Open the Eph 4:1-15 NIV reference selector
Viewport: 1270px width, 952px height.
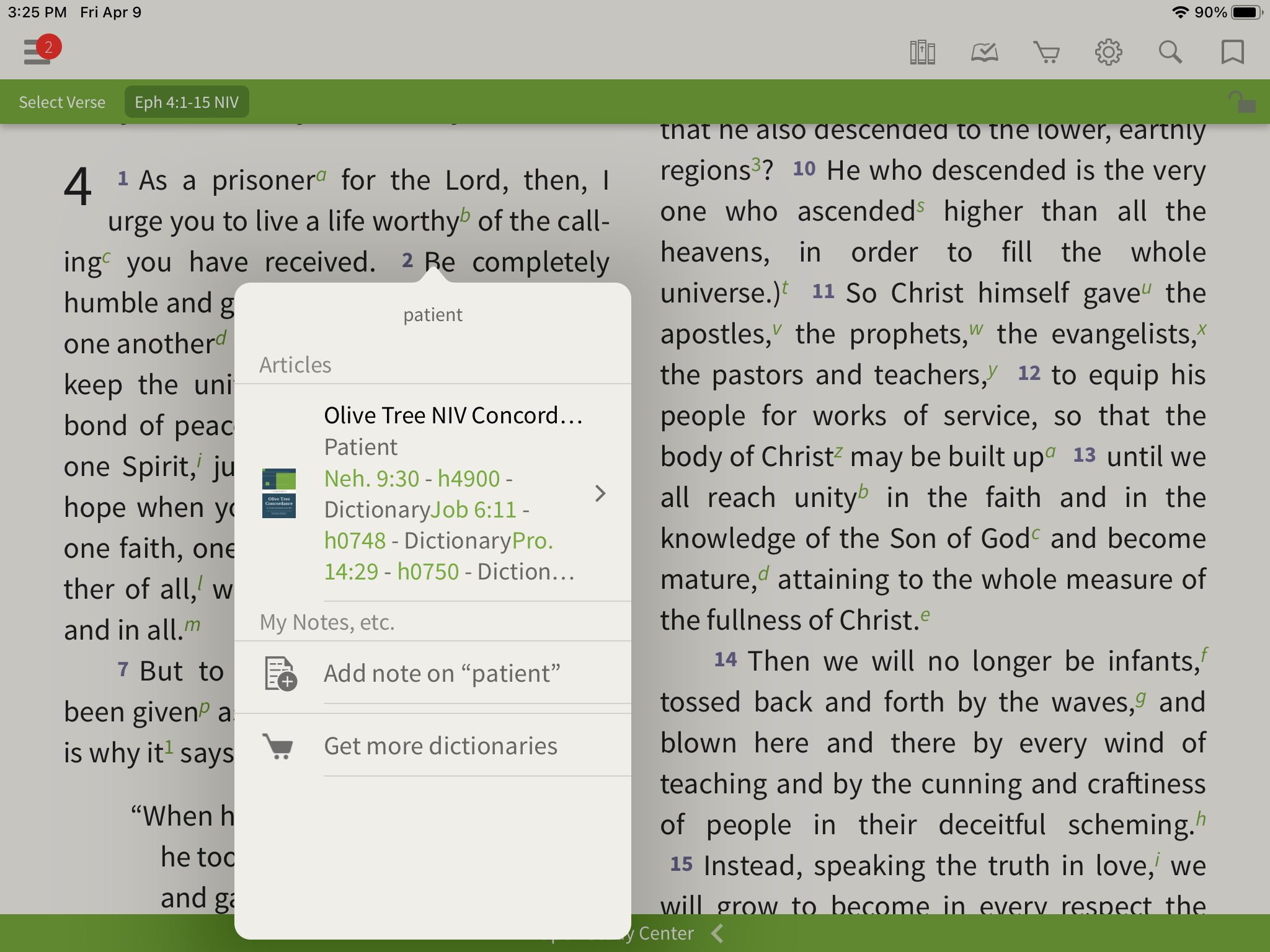(187, 102)
